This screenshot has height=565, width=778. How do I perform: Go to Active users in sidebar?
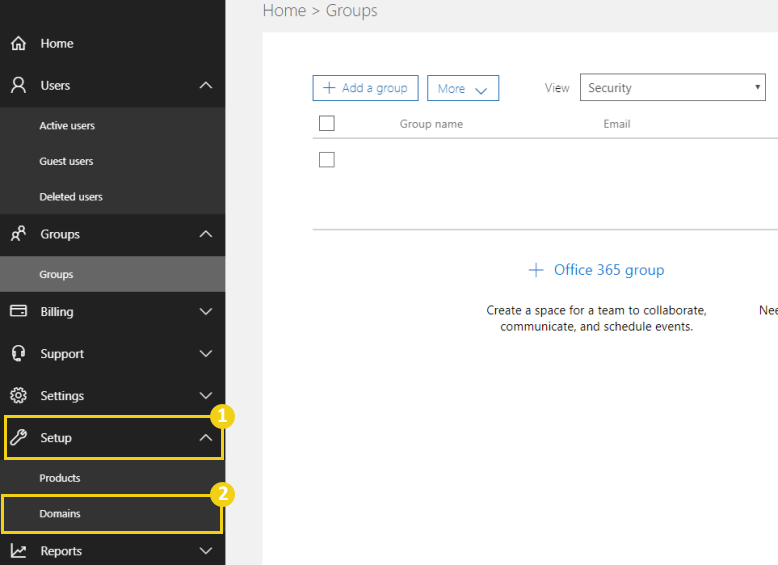[x=67, y=126]
